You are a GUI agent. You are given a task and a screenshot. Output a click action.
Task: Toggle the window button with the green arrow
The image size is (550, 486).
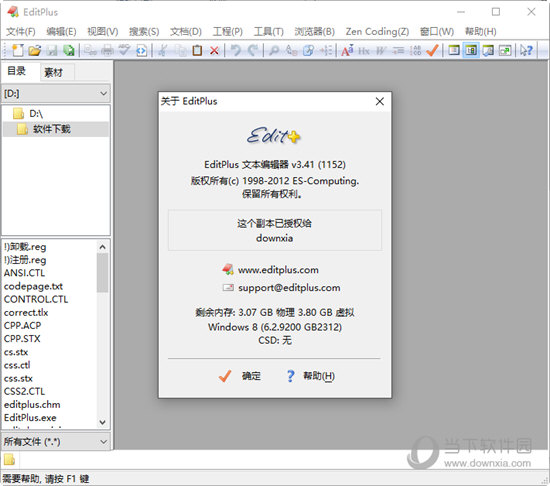coord(505,50)
